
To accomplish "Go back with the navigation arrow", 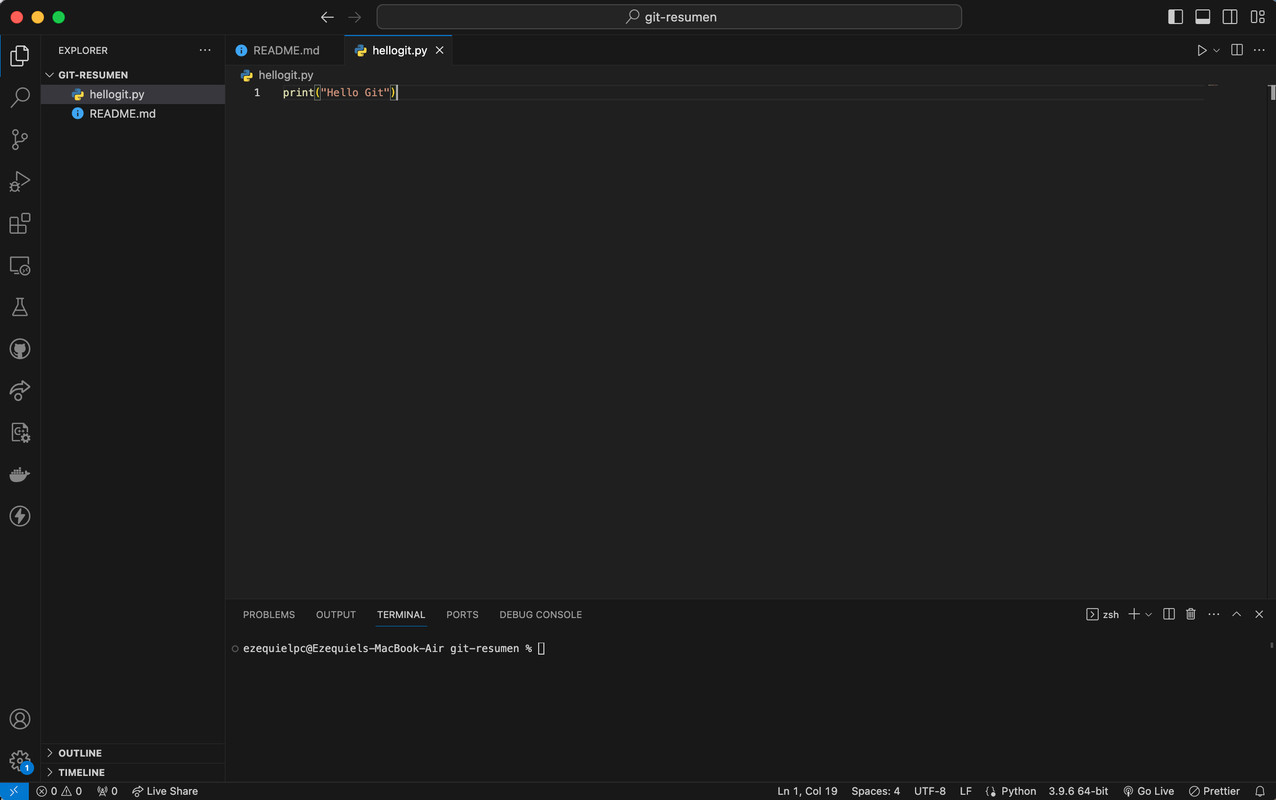I will coord(327,17).
